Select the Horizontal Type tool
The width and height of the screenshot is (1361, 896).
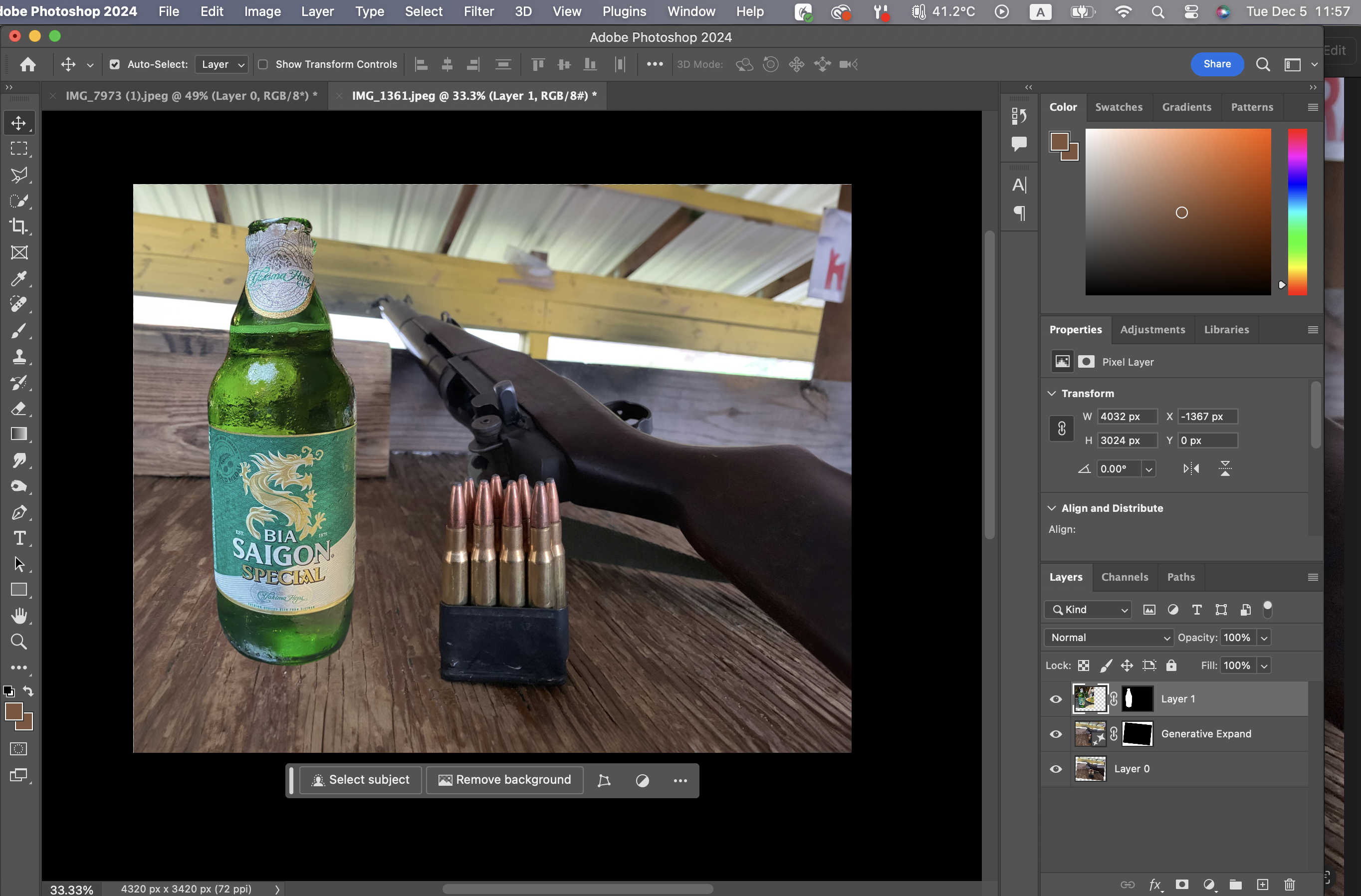(19, 538)
